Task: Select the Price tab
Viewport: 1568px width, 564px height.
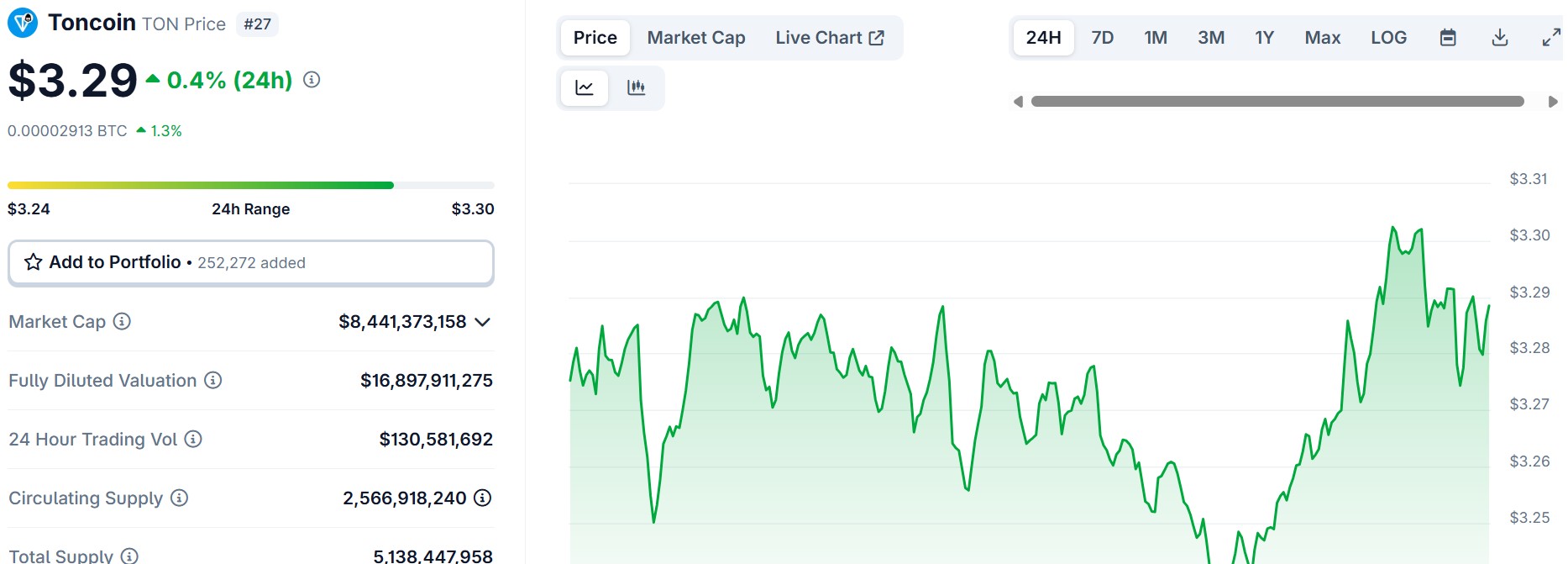Action: [x=595, y=38]
